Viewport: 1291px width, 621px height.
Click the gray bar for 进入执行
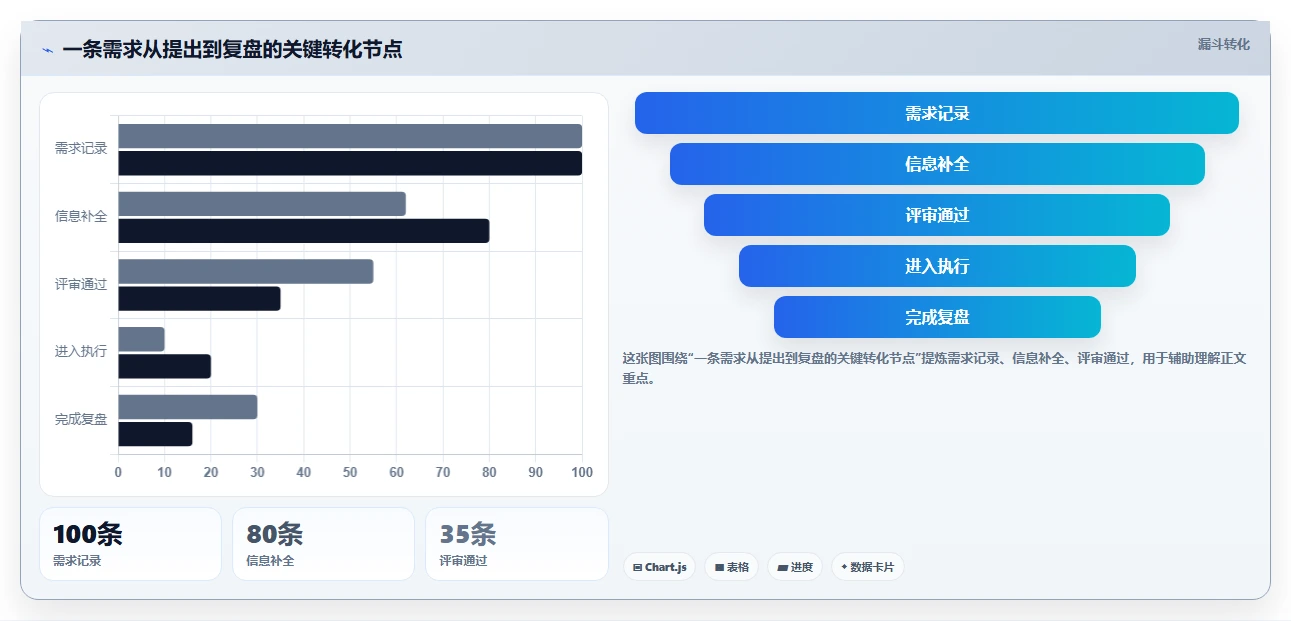point(141,339)
